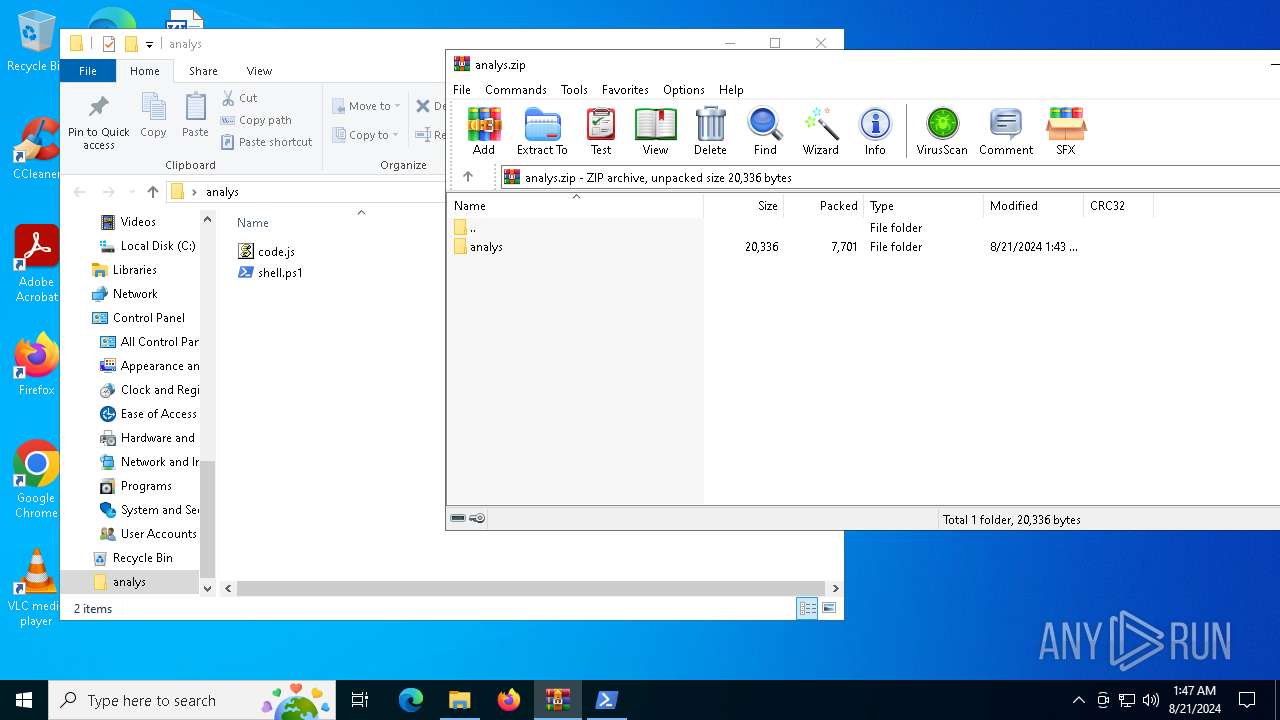Open the Google Chrome desktop shortcut

coord(36,480)
